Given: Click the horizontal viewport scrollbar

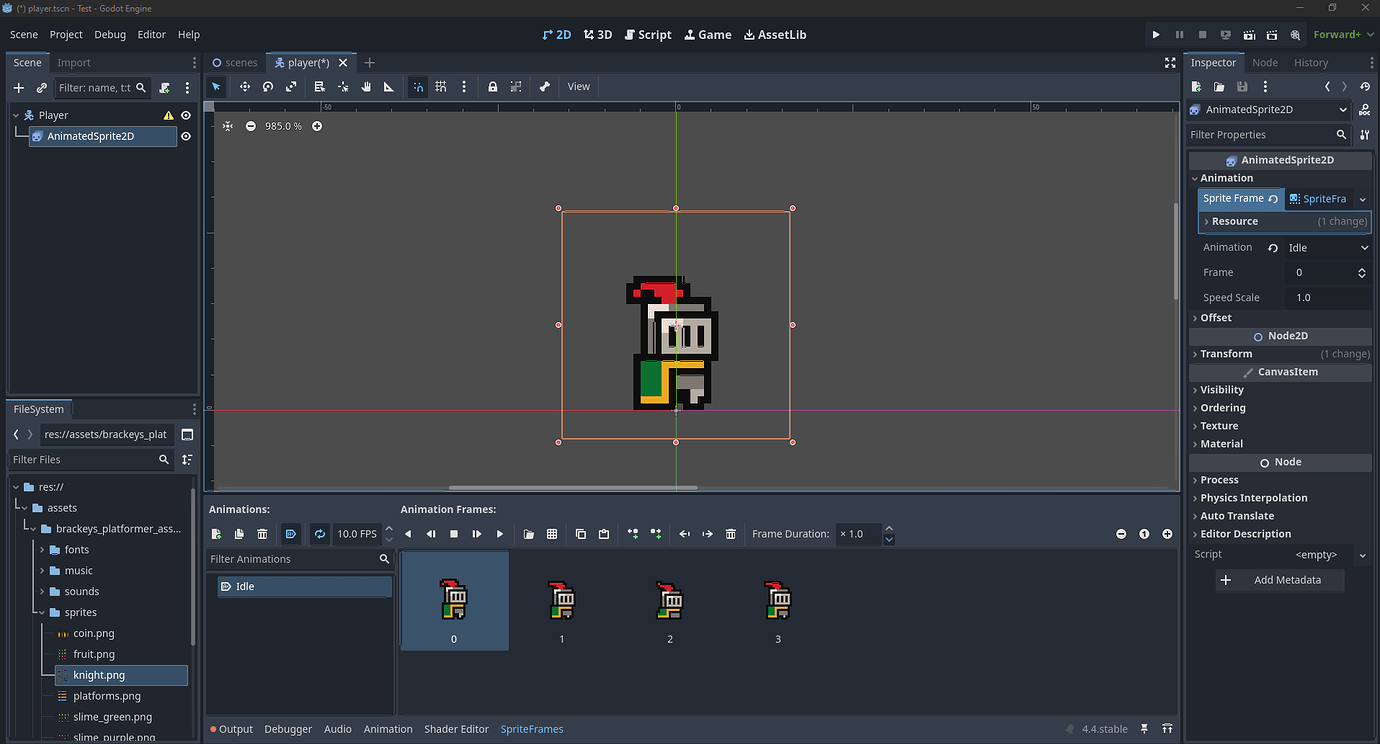Looking at the screenshot, I should pos(573,488).
